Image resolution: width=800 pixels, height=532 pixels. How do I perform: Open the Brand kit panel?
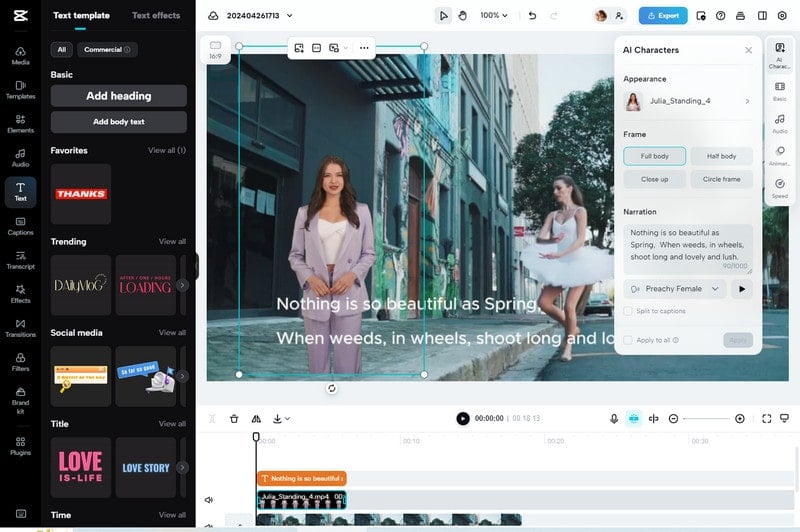20,400
